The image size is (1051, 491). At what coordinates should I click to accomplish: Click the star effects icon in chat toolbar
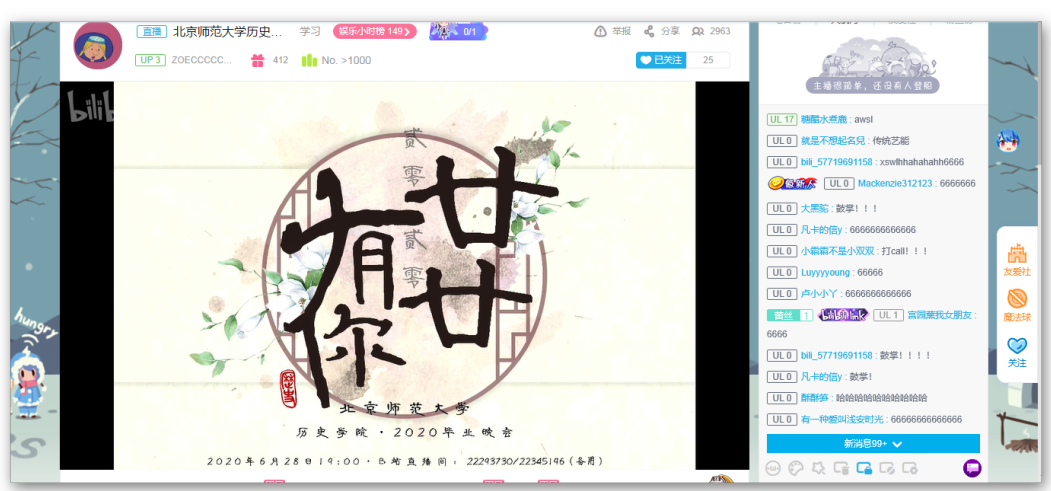click(818, 468)
